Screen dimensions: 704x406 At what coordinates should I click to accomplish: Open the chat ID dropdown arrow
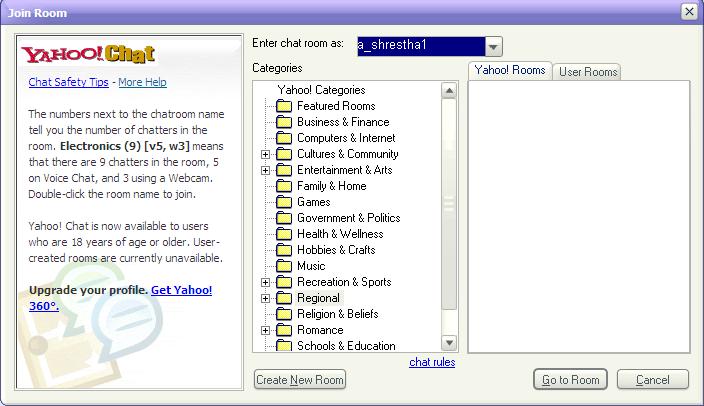[493, 47]
